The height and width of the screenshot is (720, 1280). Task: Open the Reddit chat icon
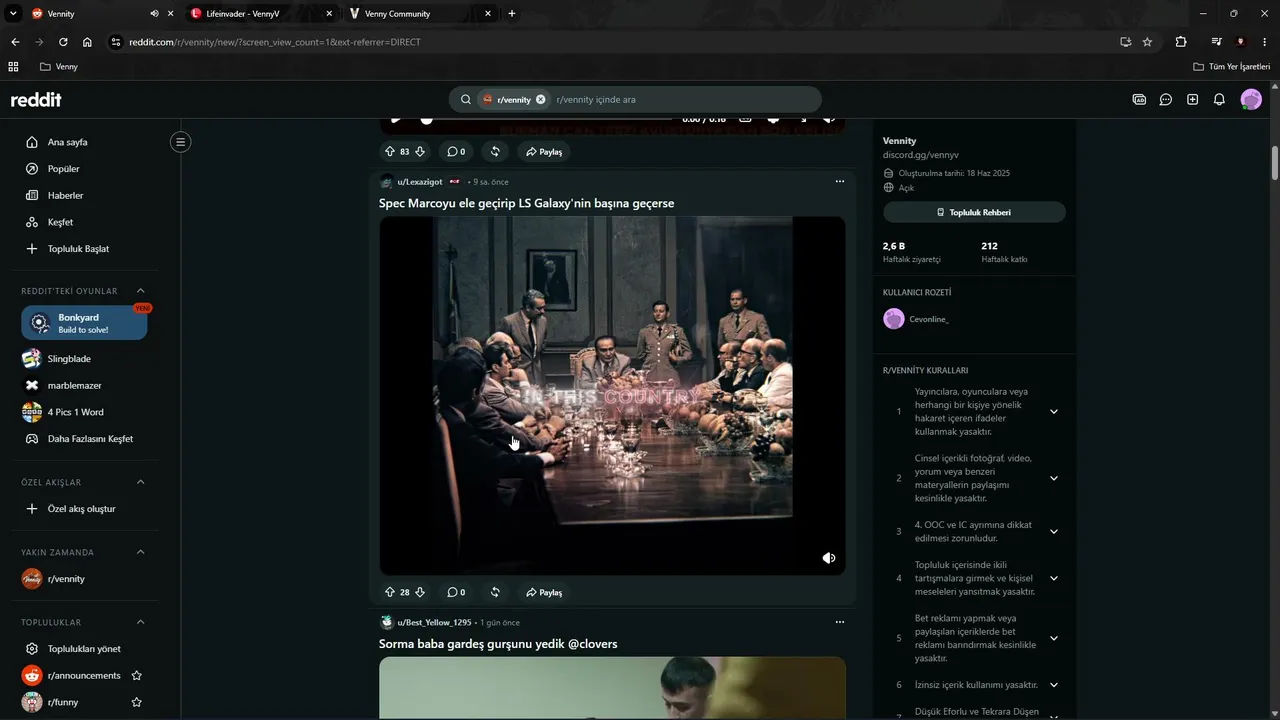(1166, 99)
